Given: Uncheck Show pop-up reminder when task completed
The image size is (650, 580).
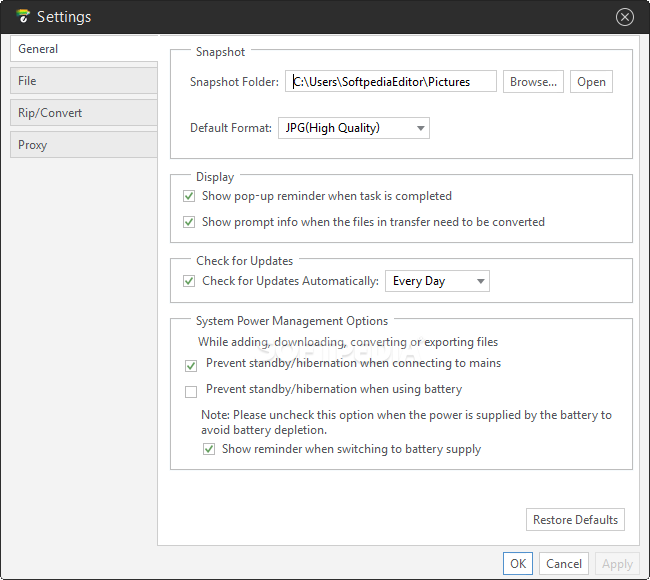Looking at the screenshot, I should coord(189,196).
